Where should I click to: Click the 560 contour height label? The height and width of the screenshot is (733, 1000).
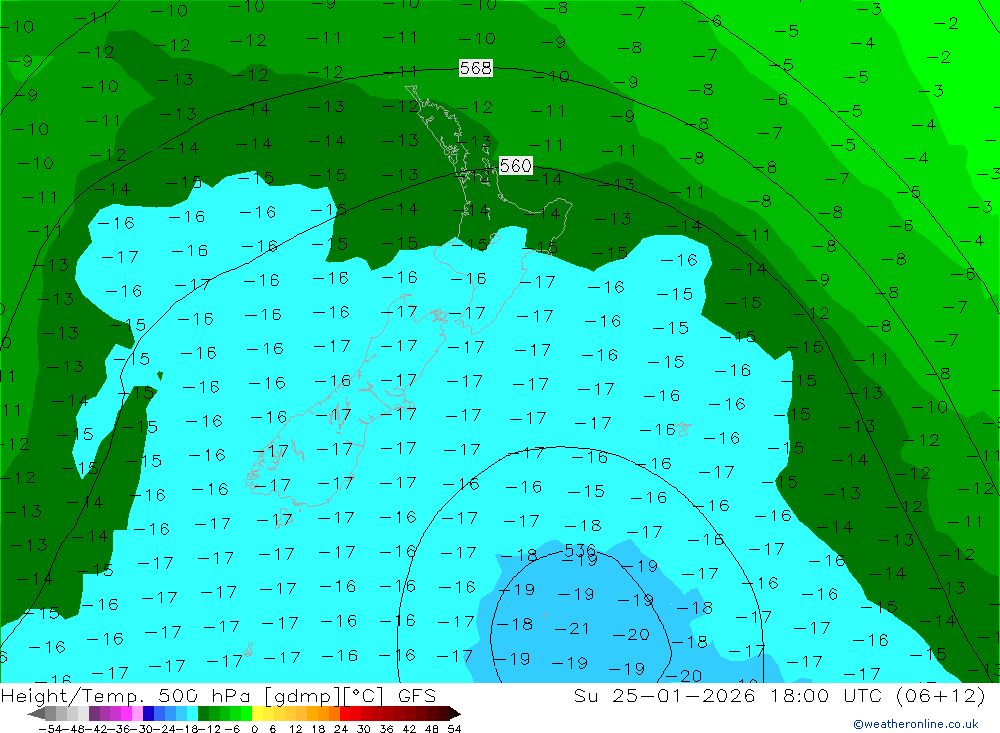(515, 166)
